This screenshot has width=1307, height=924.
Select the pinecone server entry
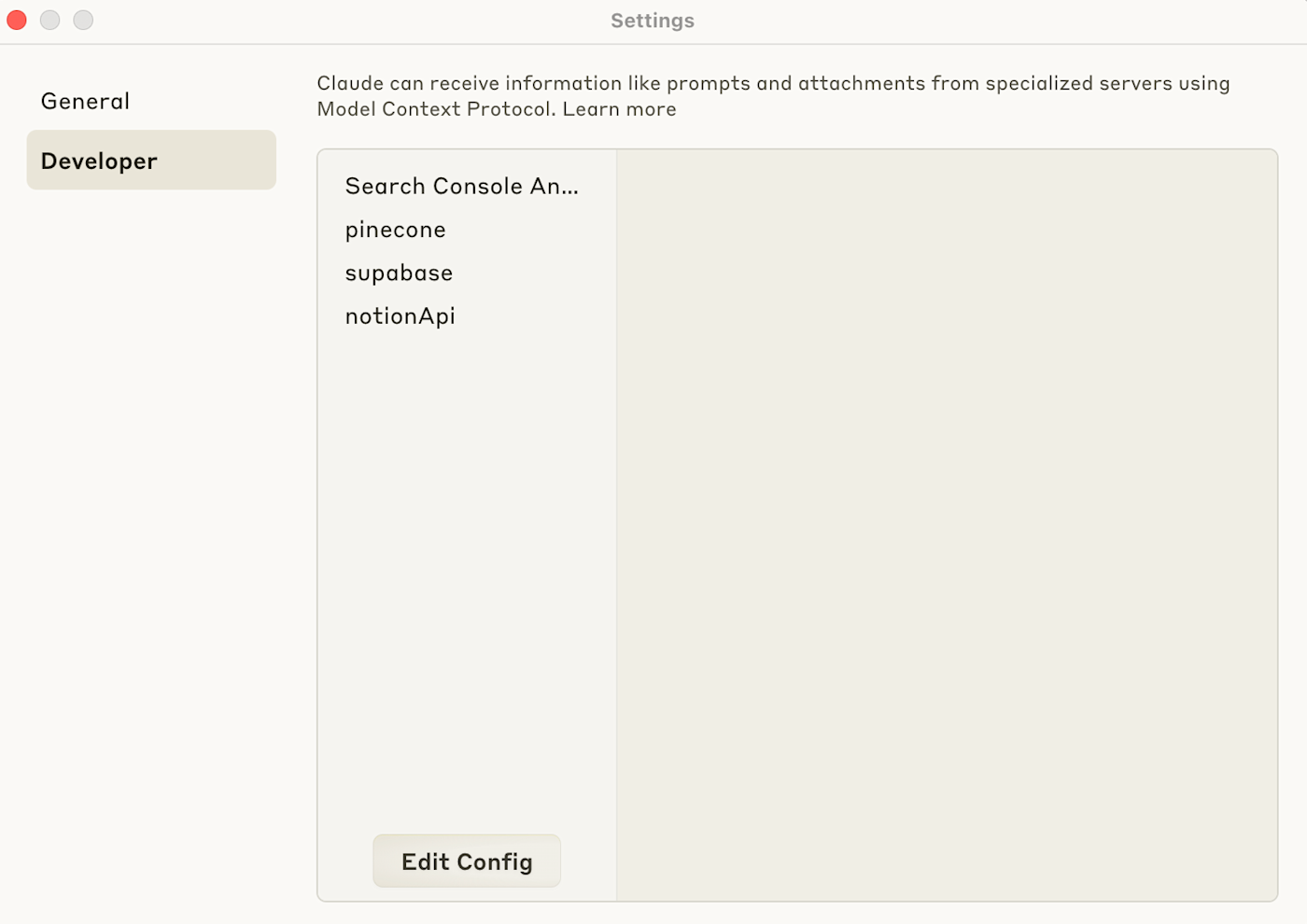(x=396, y=230)
